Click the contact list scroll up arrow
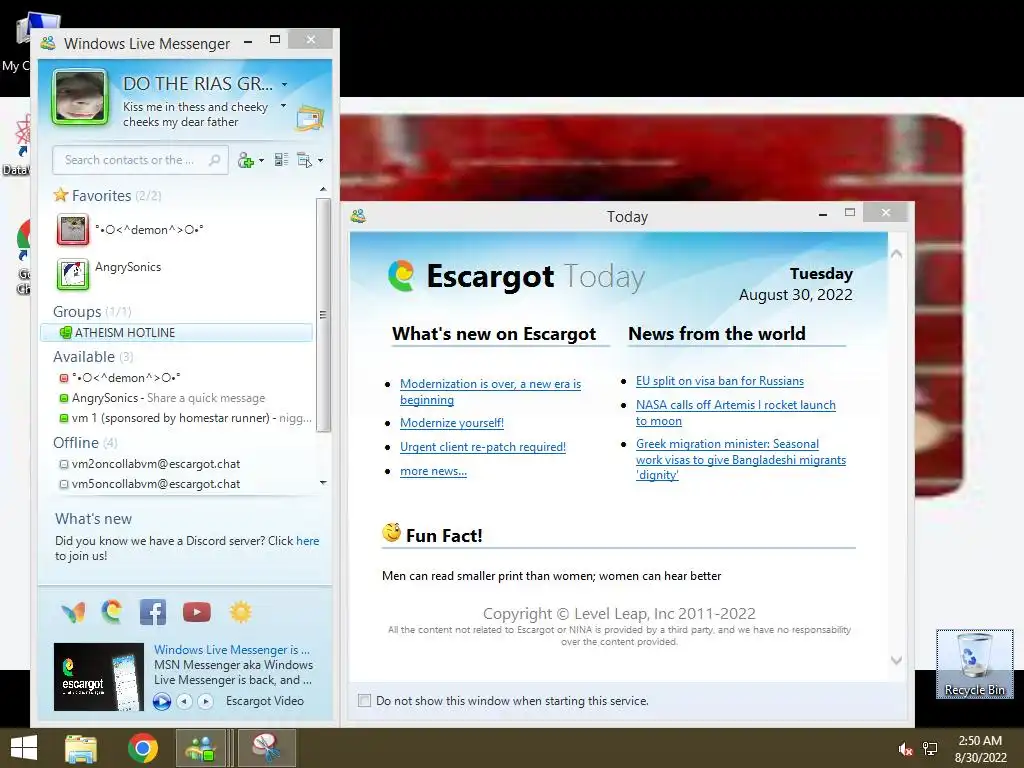This screenshot has width=1024, height=768. click(323, 189)
